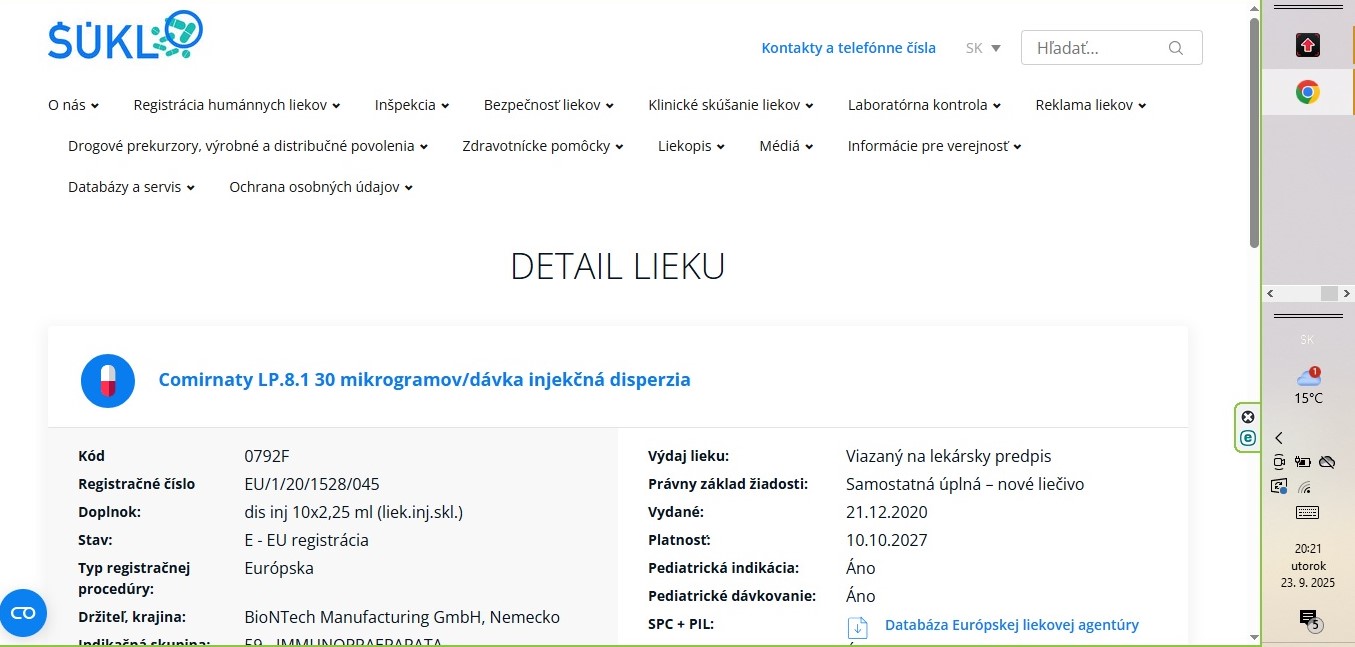This screenshot has width=1355, height=647.
Task: Click the page vertical scrollbar thumb
Action: click(1254, 130)
